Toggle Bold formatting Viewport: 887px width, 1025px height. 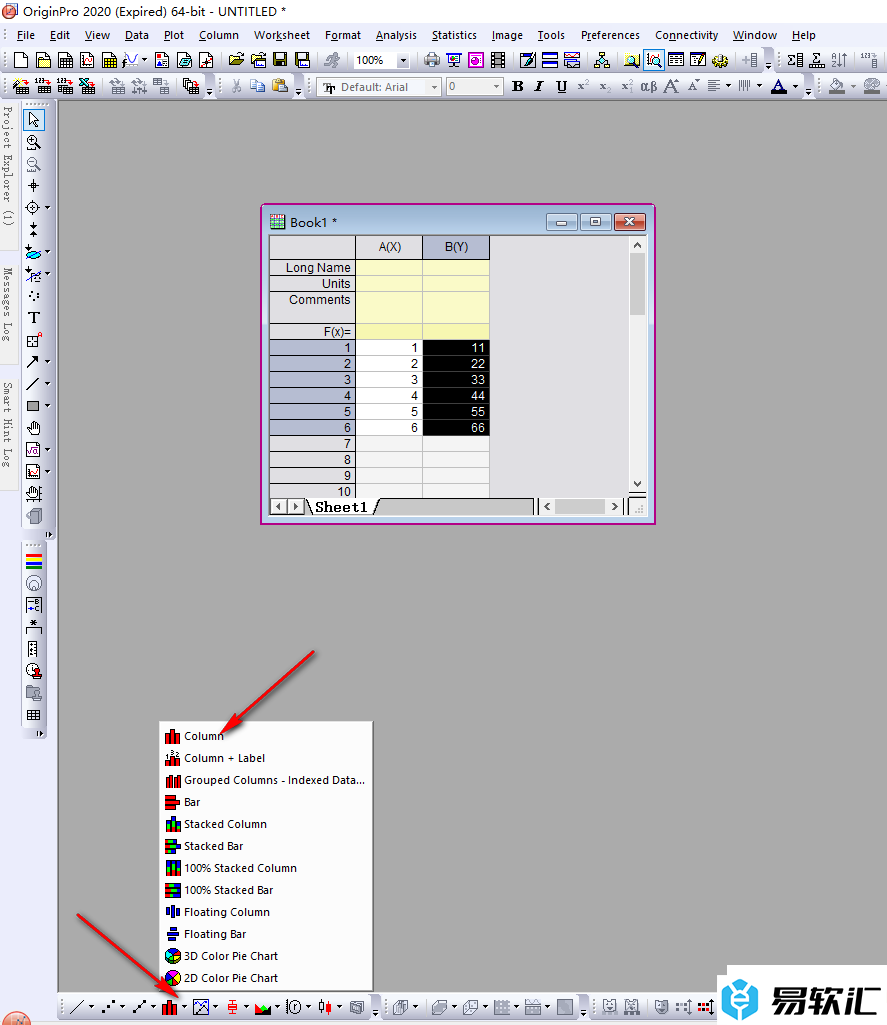click(518, 86)
